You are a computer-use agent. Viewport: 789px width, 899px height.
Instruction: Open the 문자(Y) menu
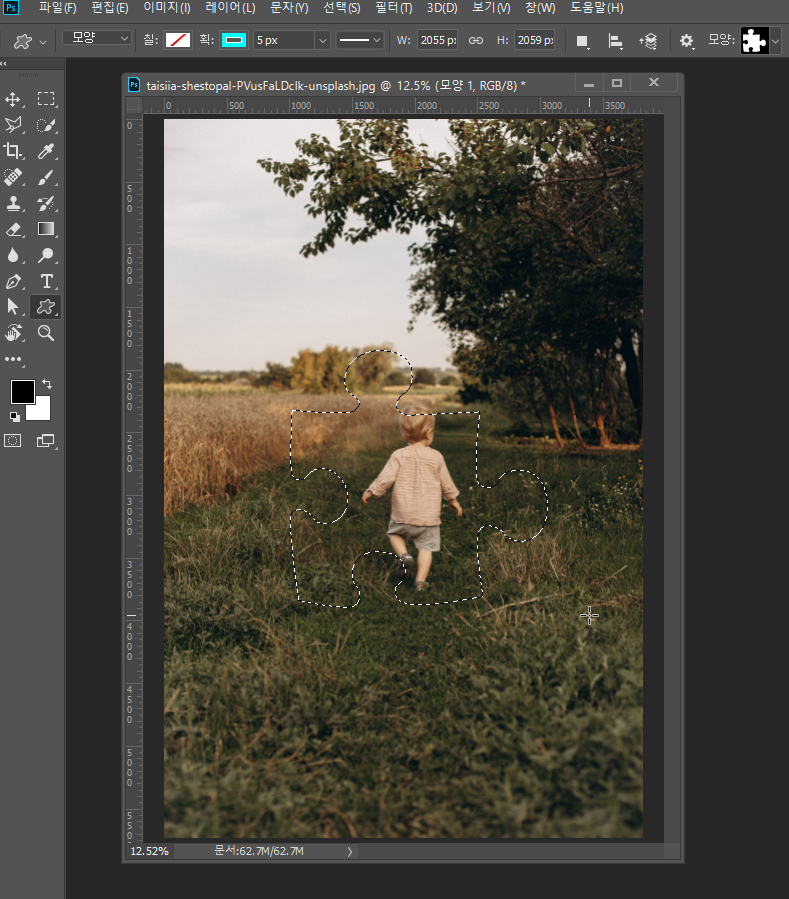289,8
